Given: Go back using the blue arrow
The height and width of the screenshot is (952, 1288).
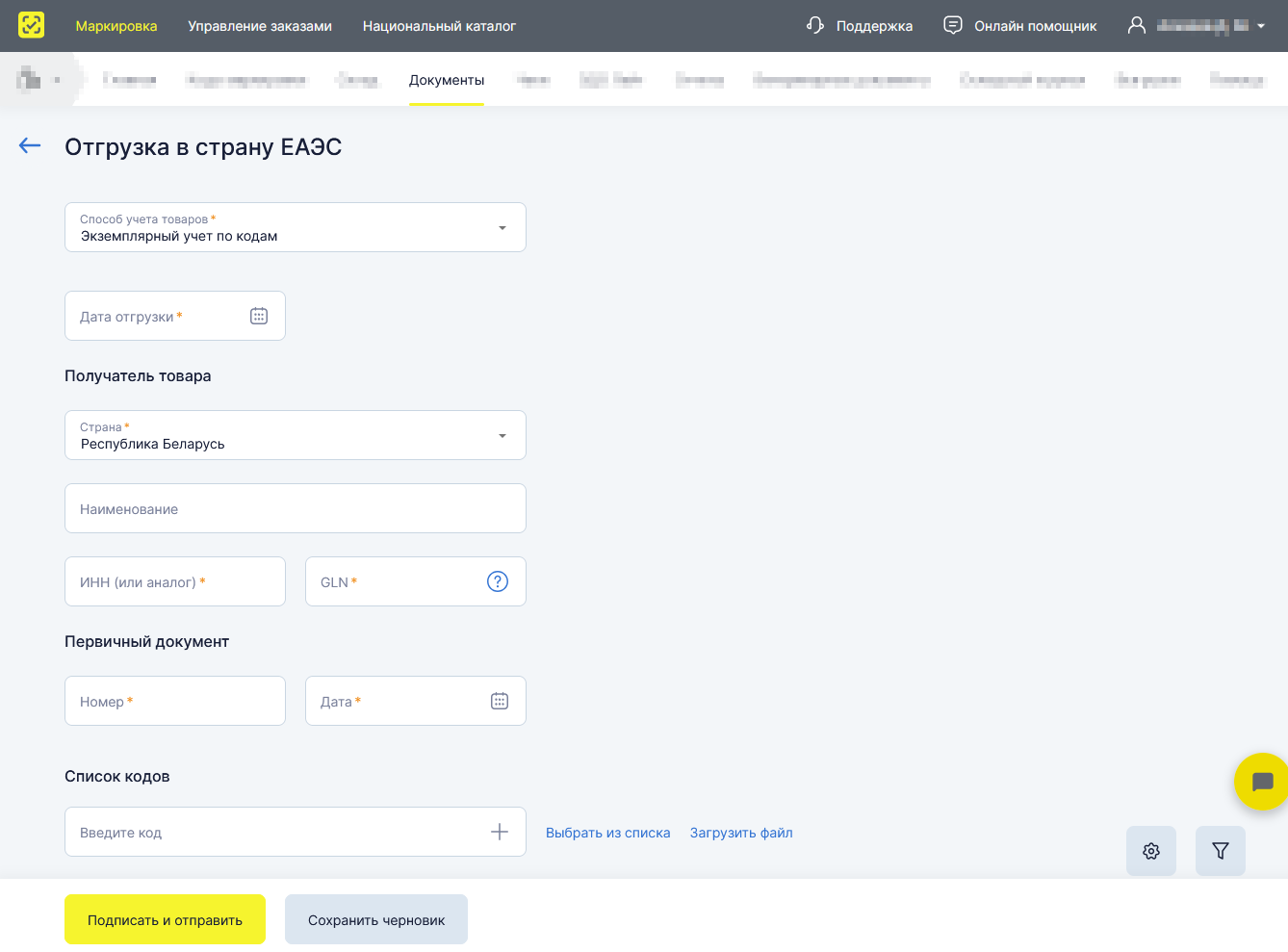Looking at the screenshot, I should 30,145.
